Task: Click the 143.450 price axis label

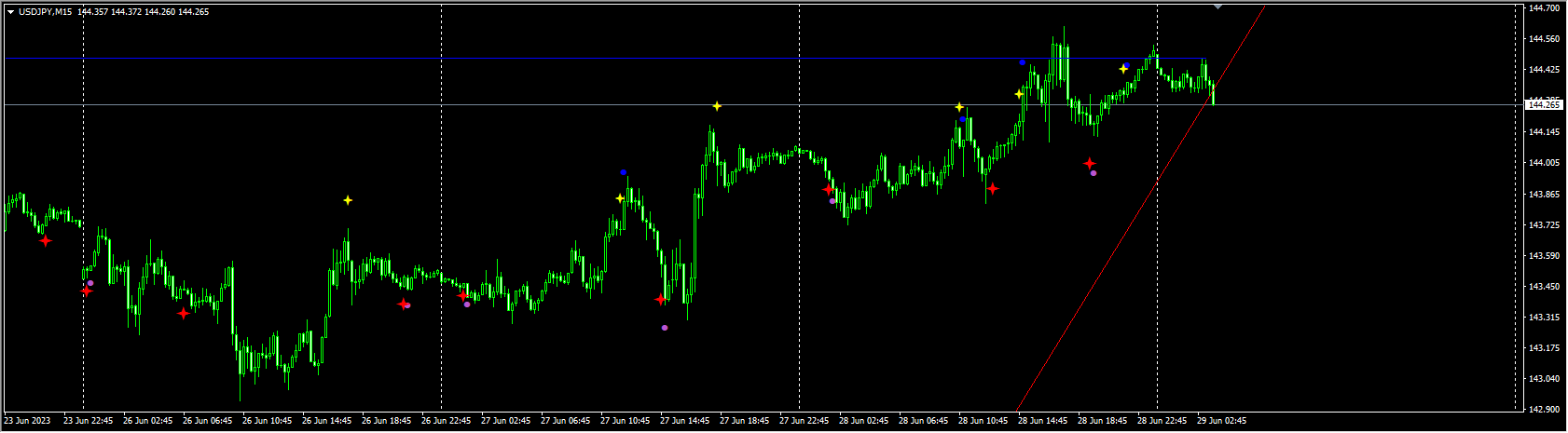Action: click(1544, 287)
